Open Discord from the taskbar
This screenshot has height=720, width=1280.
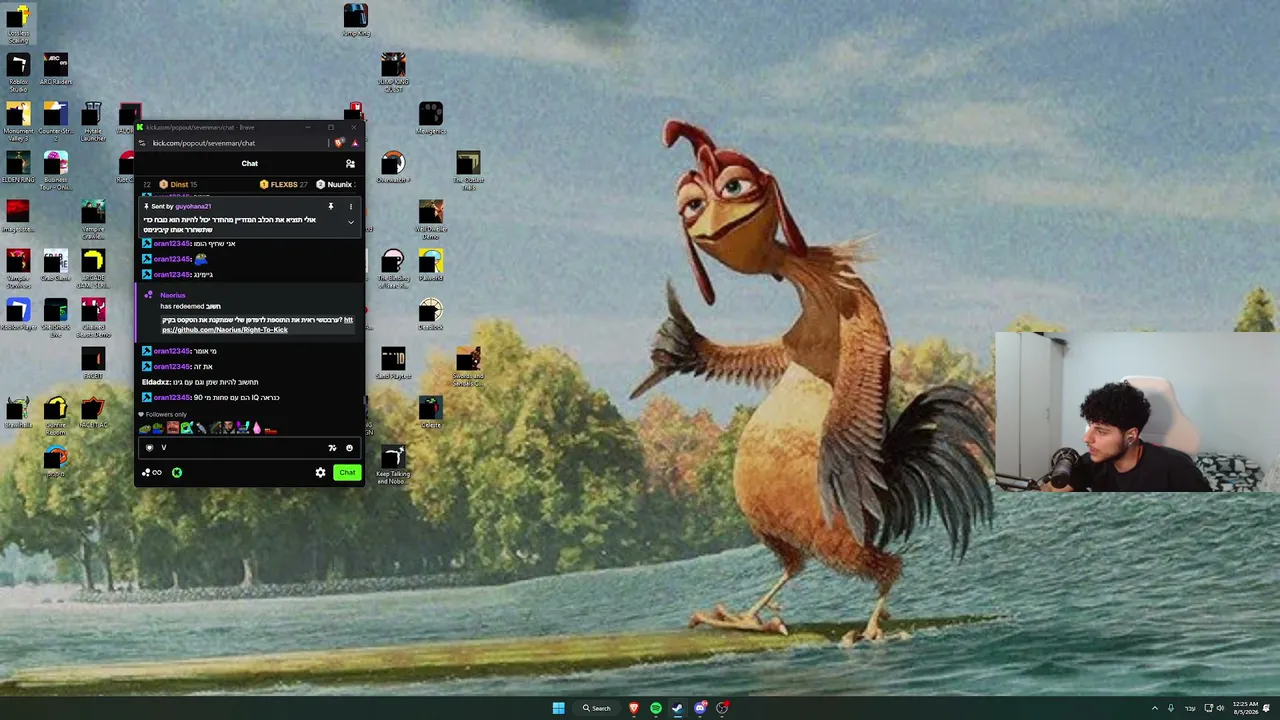[700, 708]
